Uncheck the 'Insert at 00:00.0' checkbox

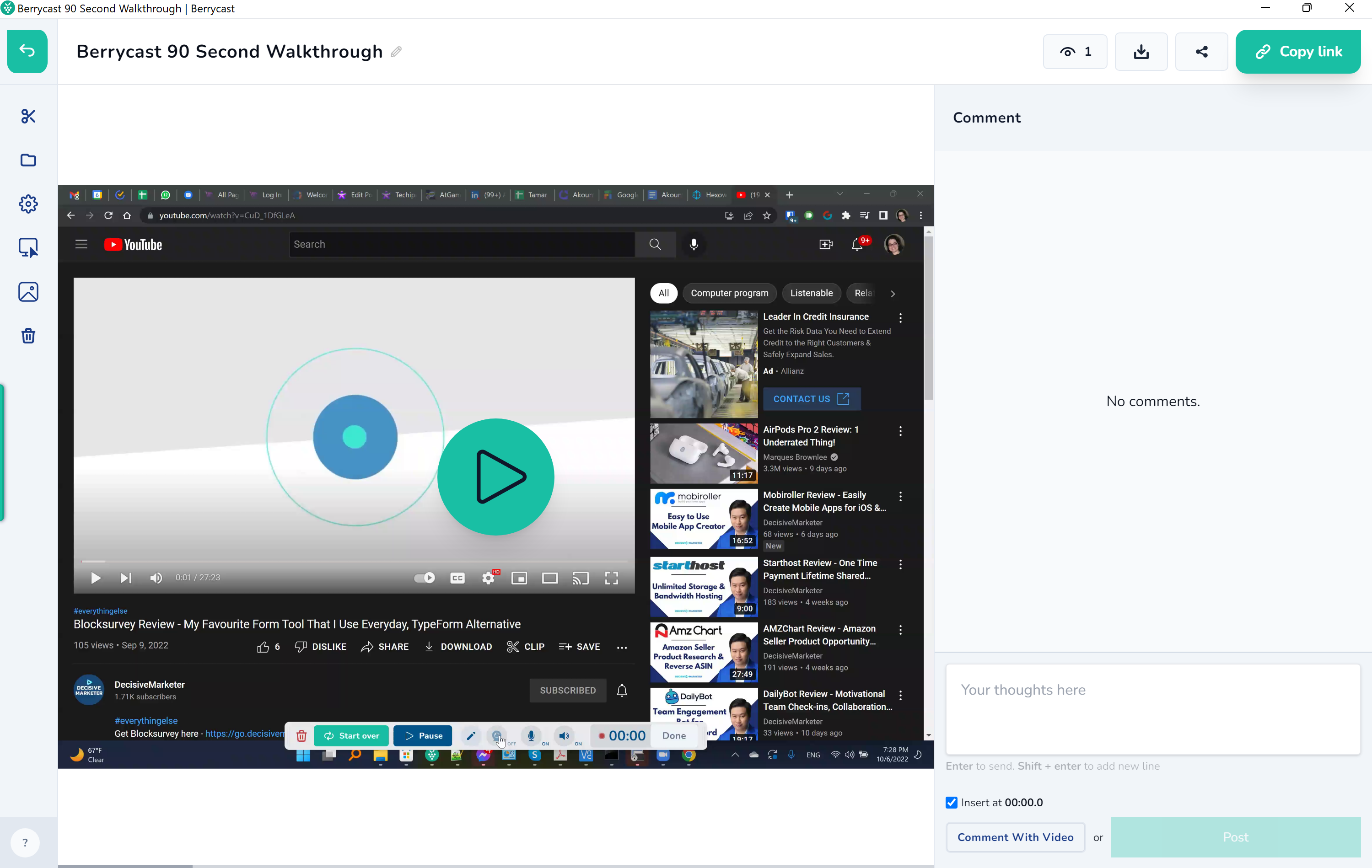(x=952, y=803)
